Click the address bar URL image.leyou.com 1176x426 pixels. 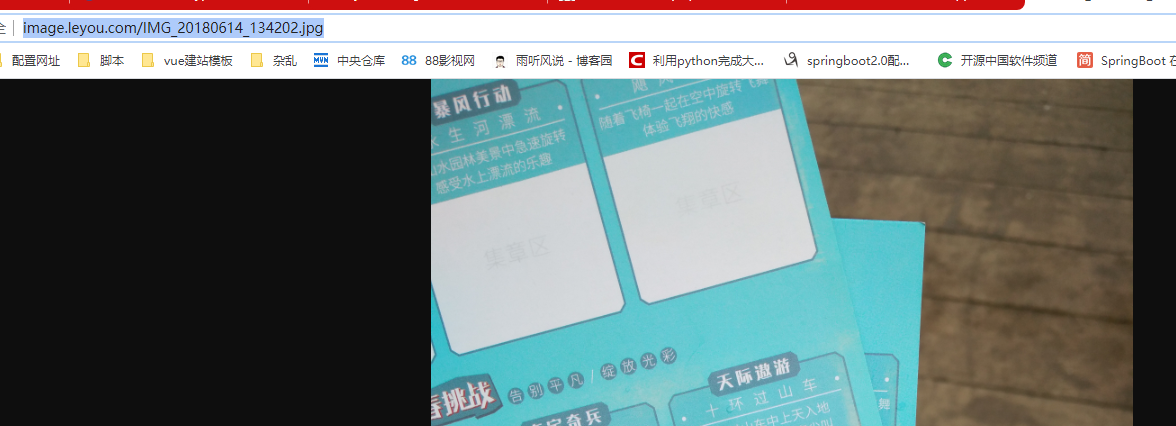(173, 28)
